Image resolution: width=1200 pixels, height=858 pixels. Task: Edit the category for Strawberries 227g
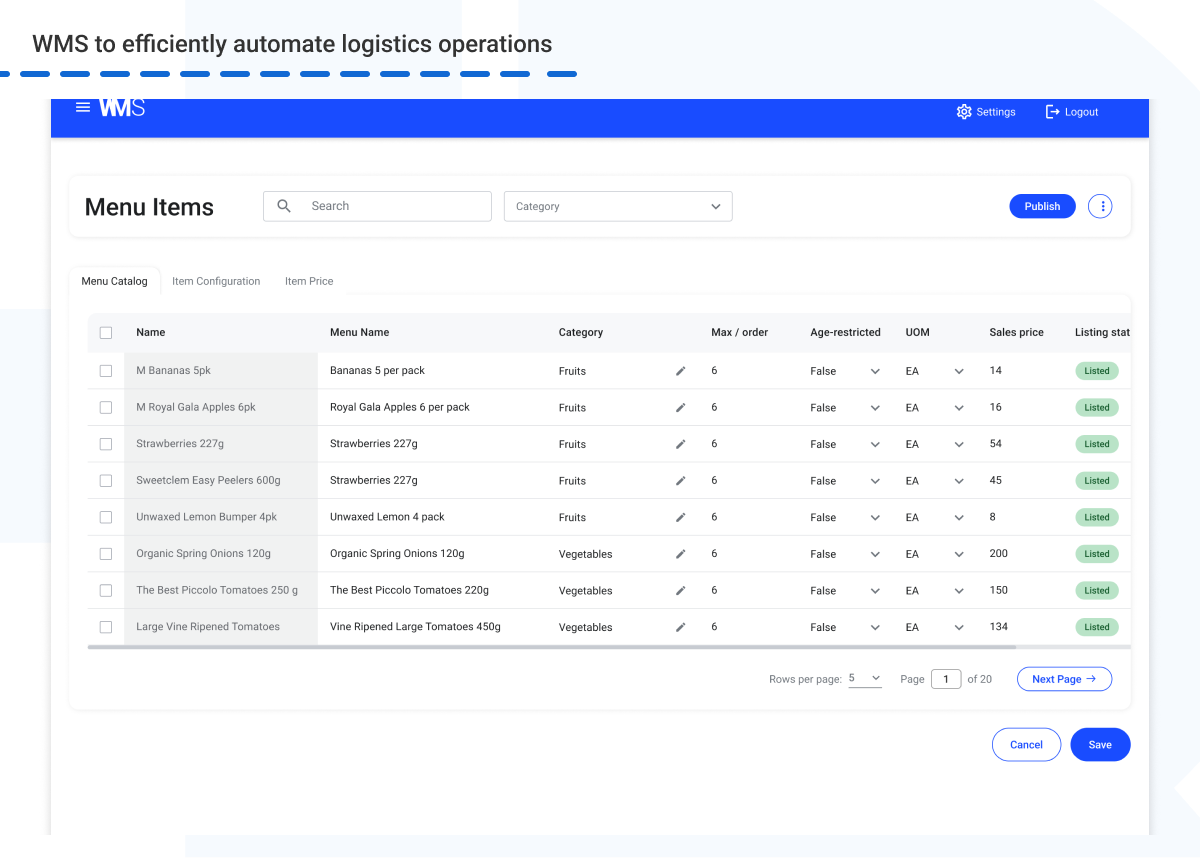[x=680, y=443]
